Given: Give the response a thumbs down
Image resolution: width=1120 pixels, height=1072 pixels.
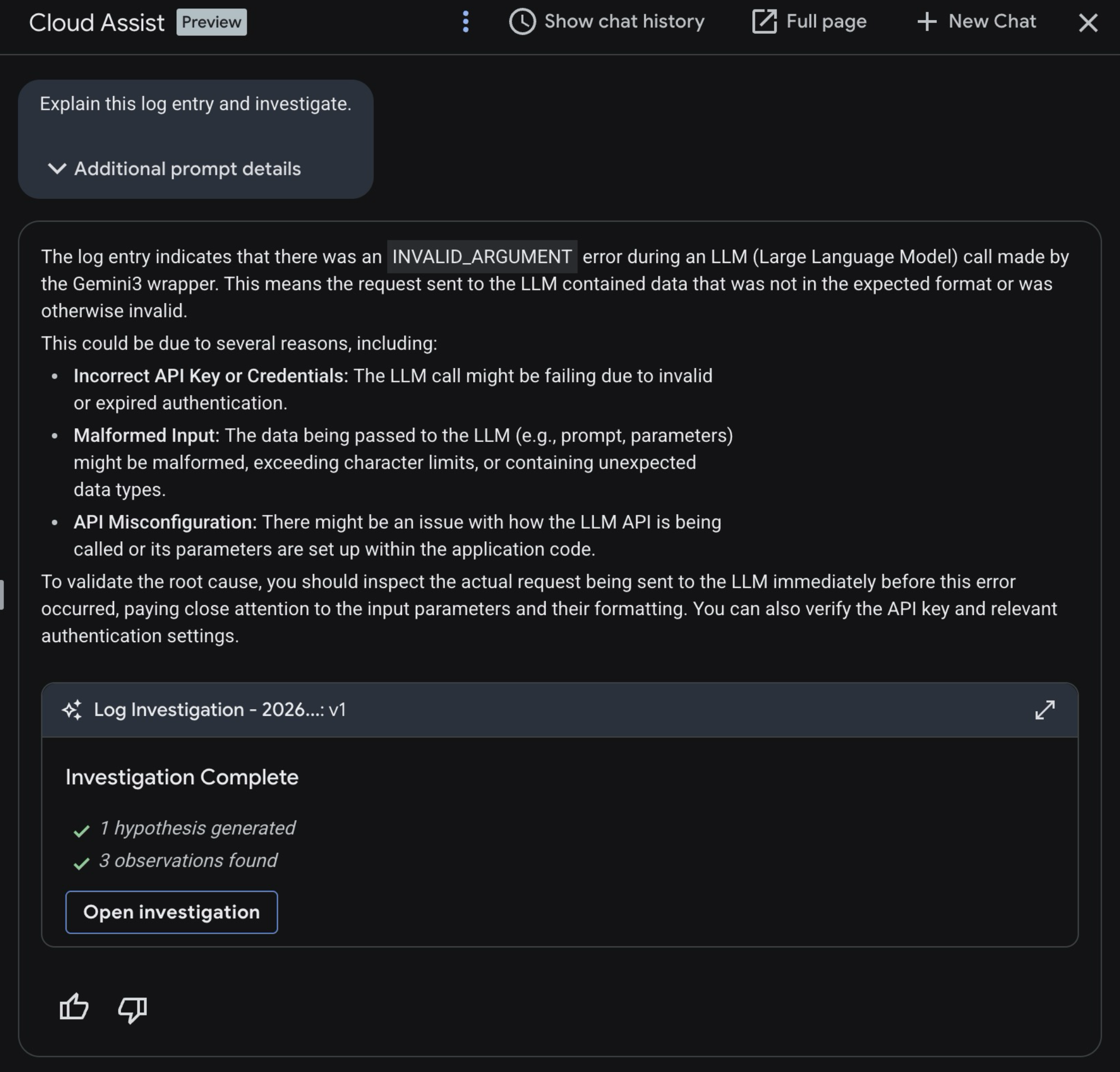Looking at the screenshot, I should pos(133,1009).
